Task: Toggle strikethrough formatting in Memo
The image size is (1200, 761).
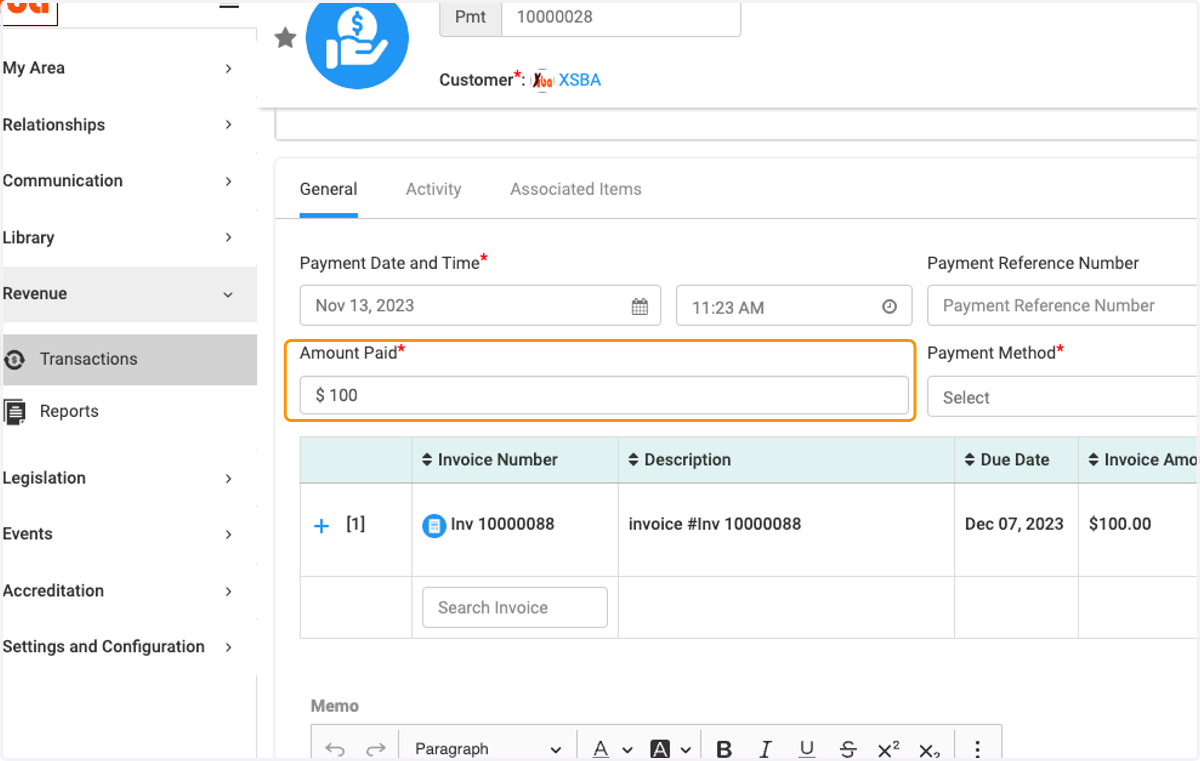Action: click(848, 749)
